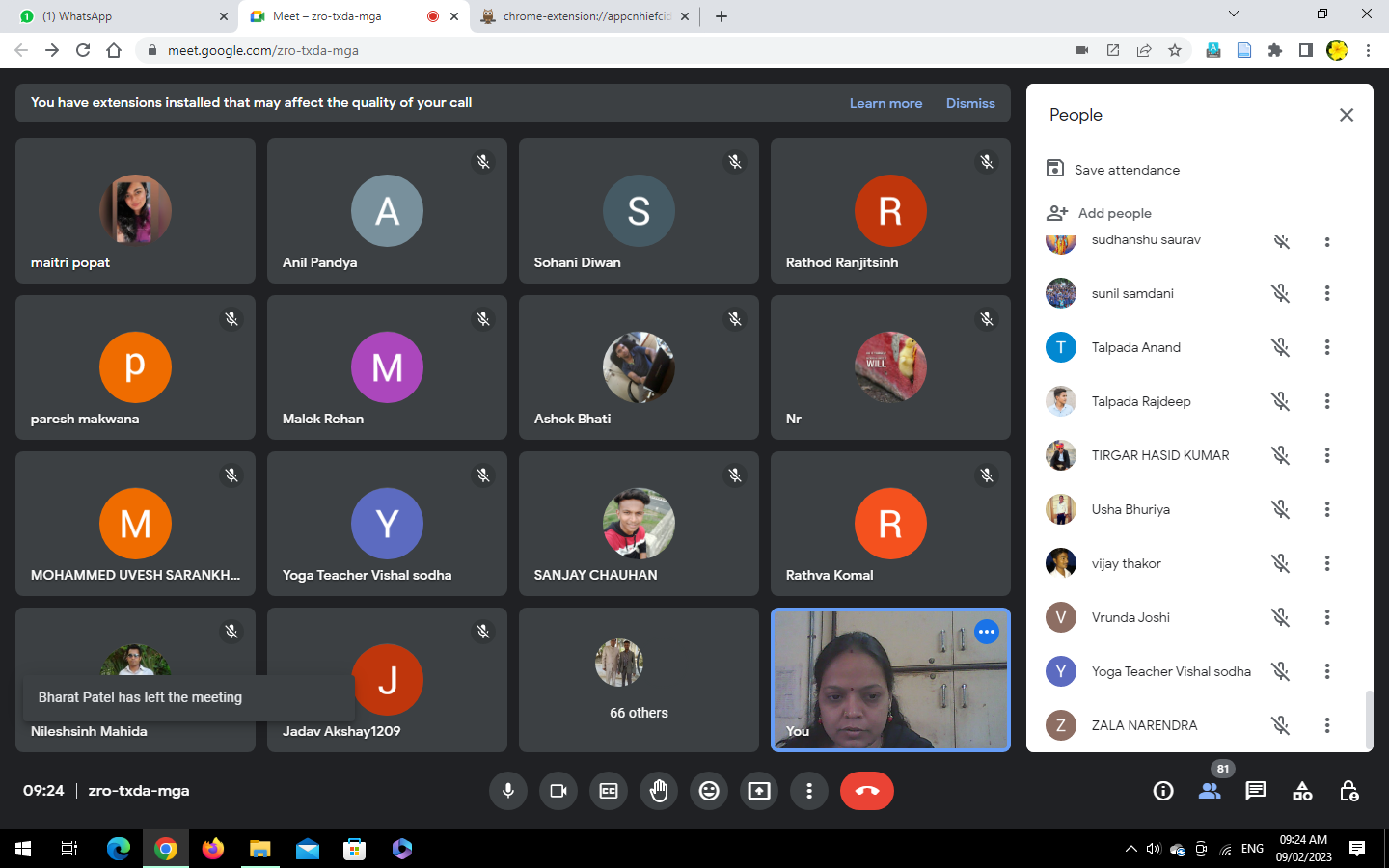The width and height of the screenshot is (1389, 868).
Task: Toggle the microphone button
Action: pos(508,791)
